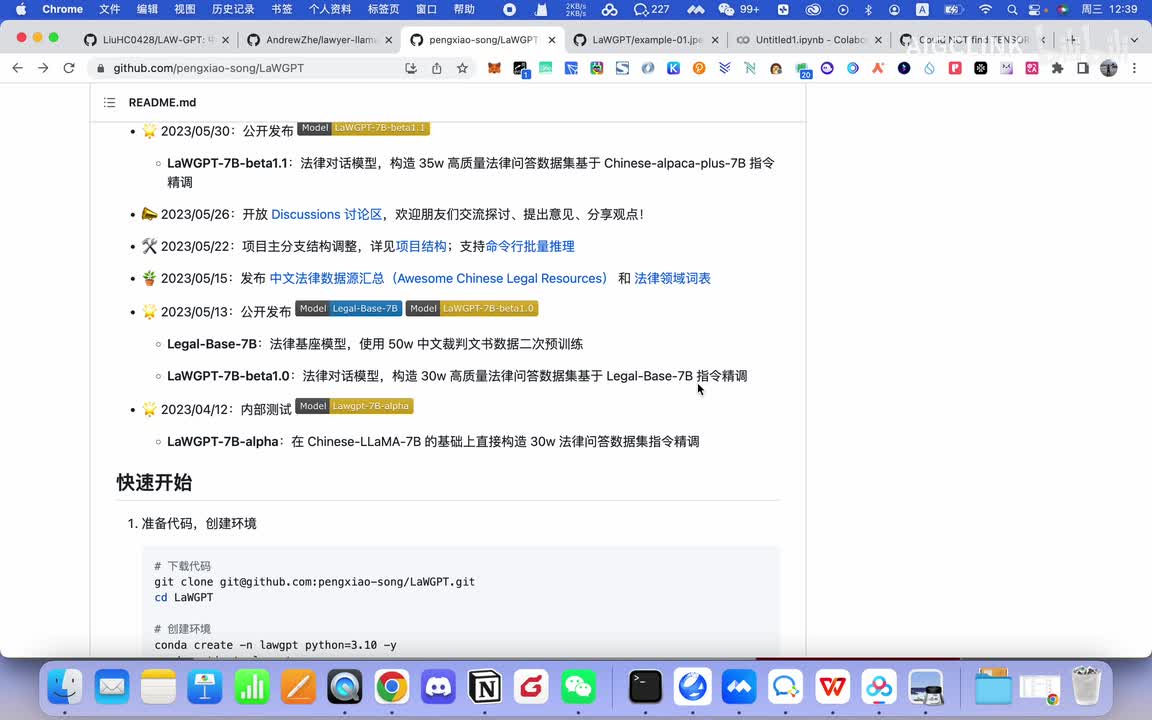Open the Discussions 讨论区 link
Screen dimensions: 1152x720
(326, 214)
